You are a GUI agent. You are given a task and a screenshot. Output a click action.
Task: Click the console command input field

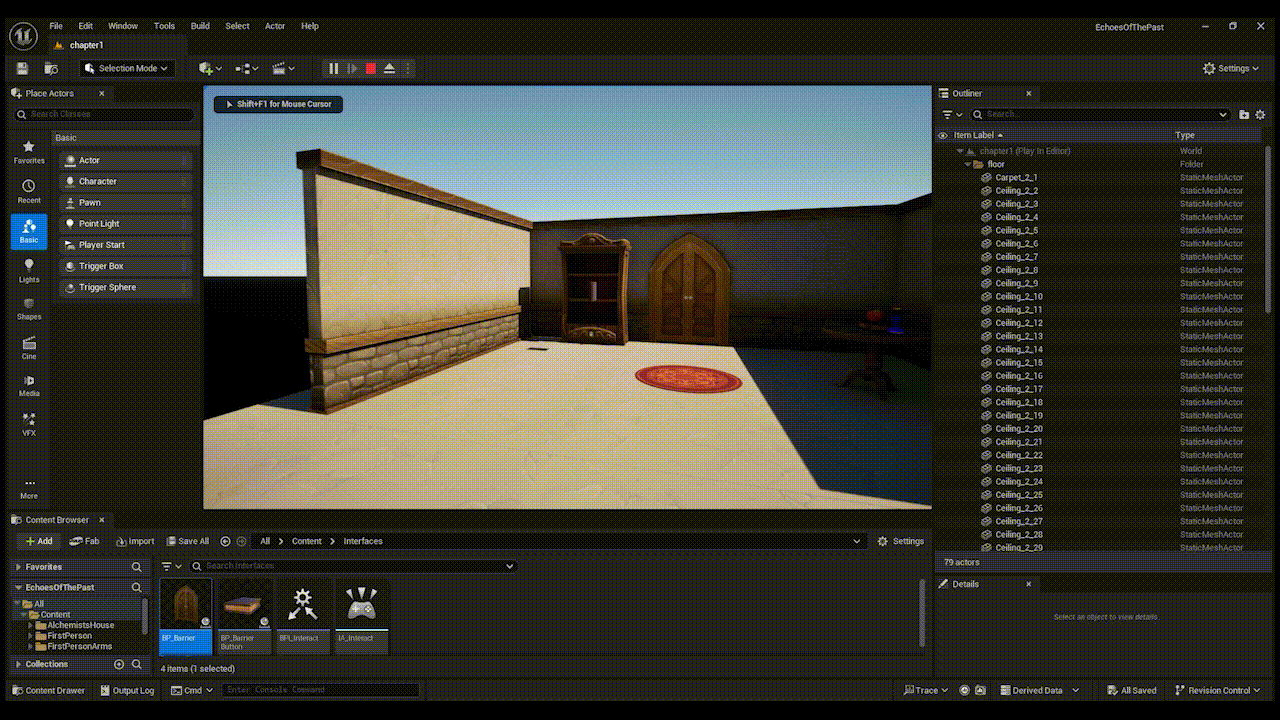pos(320,690)
